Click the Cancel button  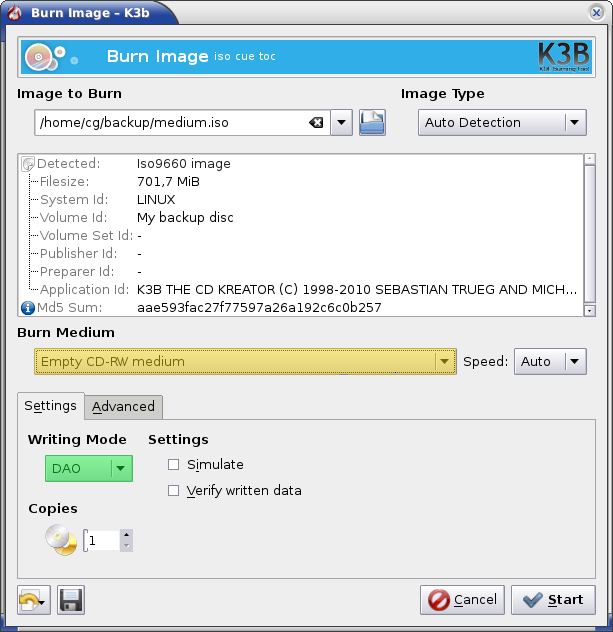(x=462, y=600)
